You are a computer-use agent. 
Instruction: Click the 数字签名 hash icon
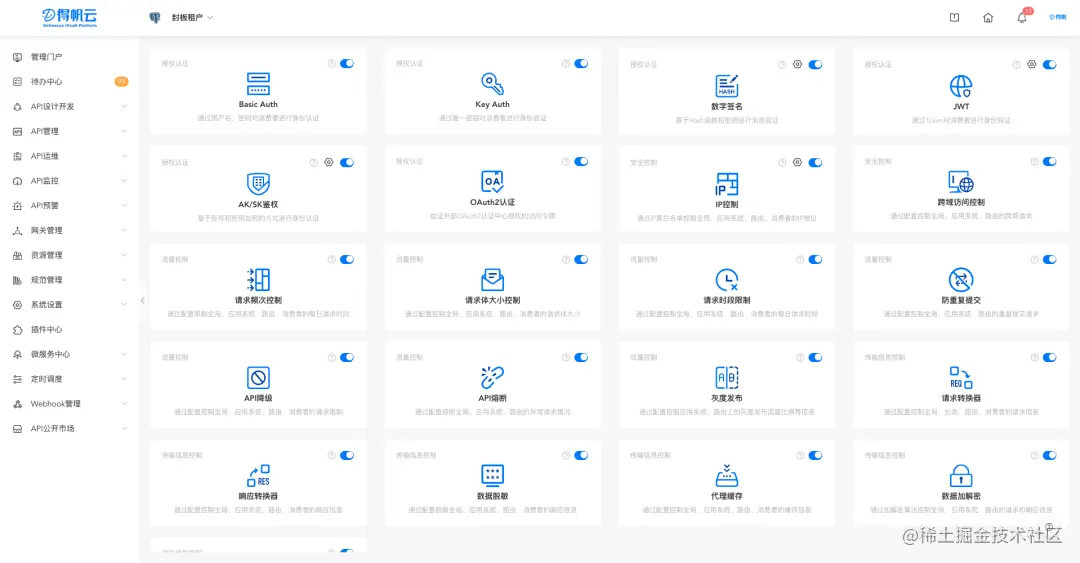(x=727, y=86)
